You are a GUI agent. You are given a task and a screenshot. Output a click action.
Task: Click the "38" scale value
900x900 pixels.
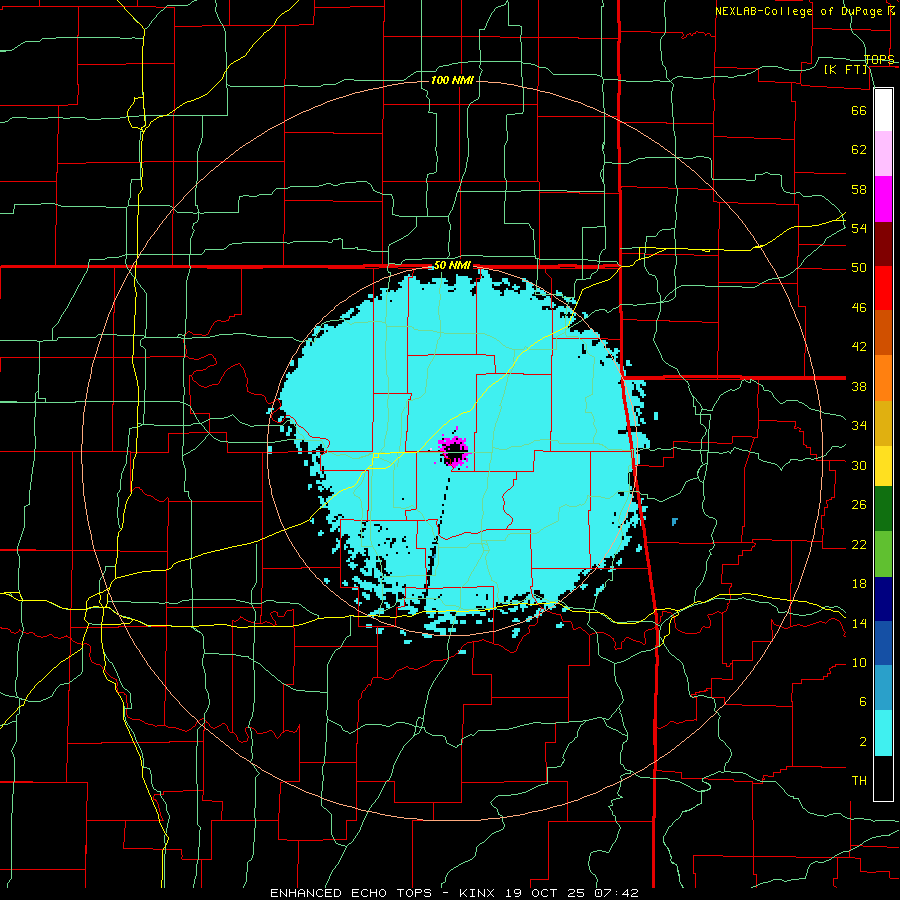coord(859,387)
